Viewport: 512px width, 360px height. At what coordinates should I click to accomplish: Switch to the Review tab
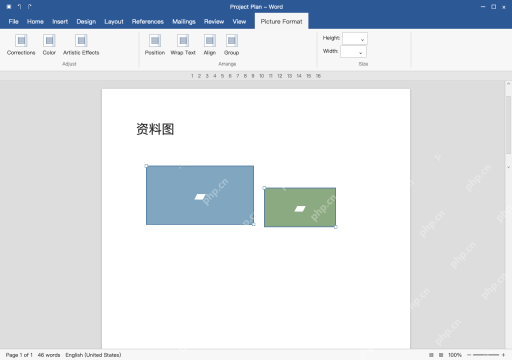(x=214, y=22)
